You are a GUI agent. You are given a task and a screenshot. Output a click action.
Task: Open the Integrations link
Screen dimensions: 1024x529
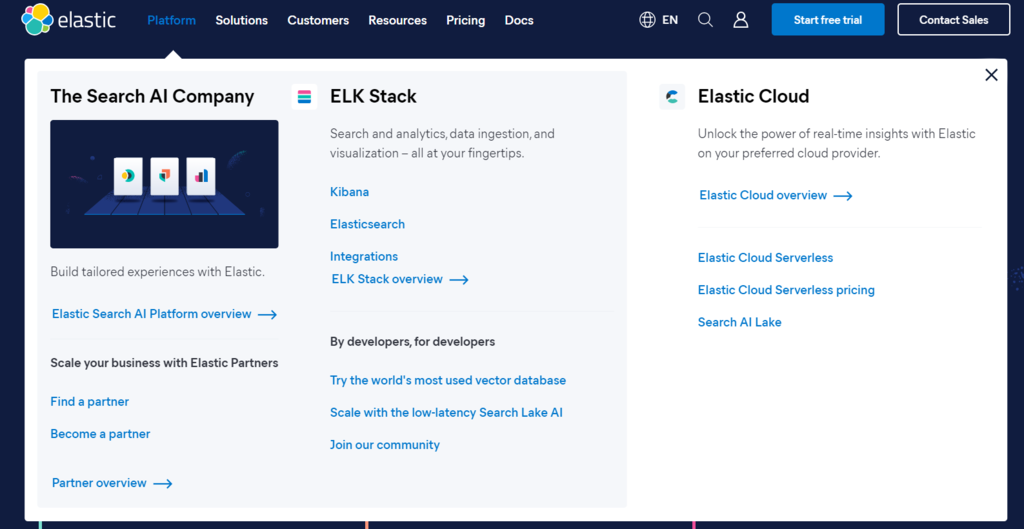point(364,257)
